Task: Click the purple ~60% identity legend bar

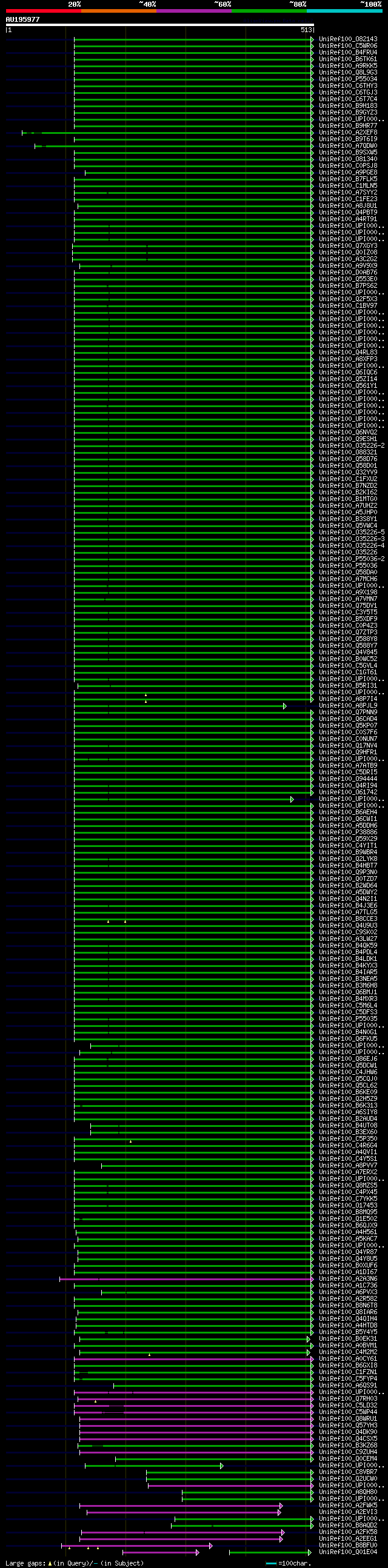Action: click(x=193, y=11)
